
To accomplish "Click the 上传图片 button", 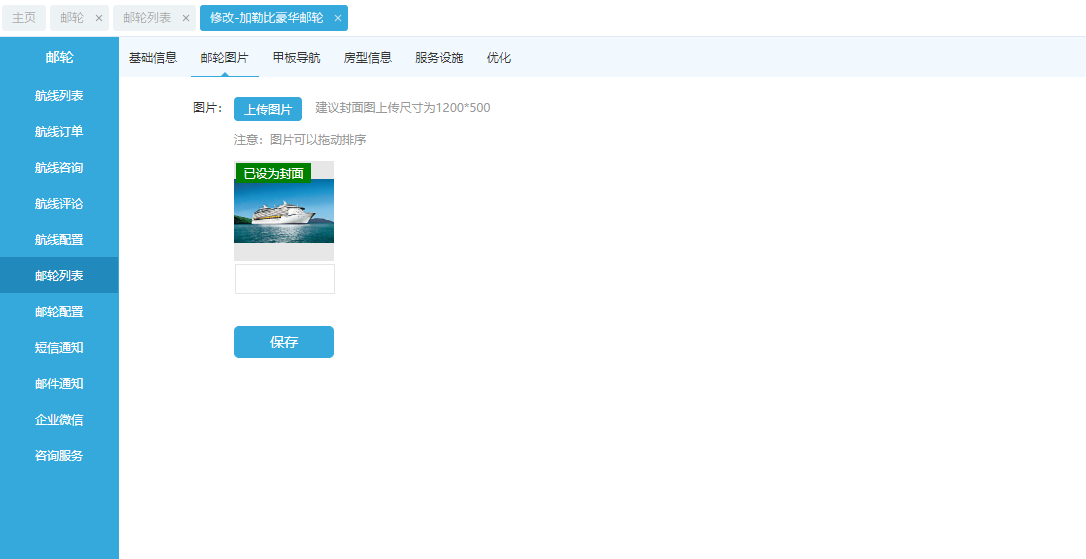I will coord(268,109).
